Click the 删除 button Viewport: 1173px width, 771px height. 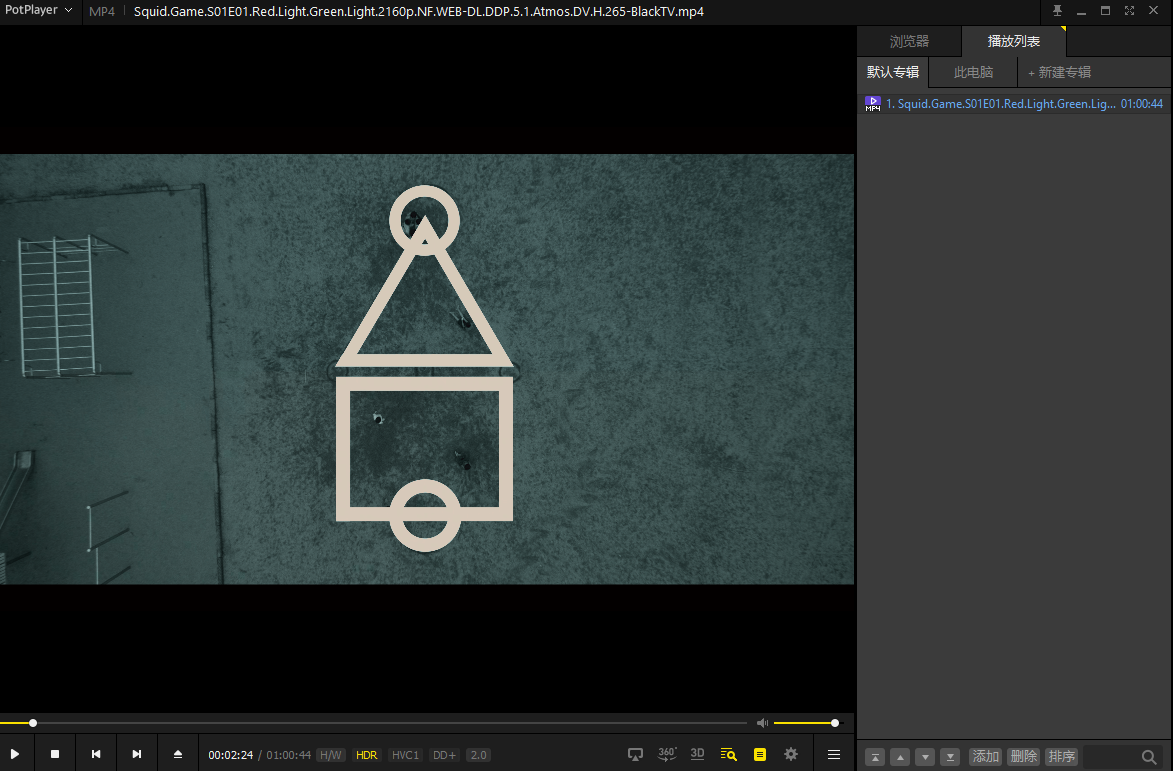[x=1023, y=757]
